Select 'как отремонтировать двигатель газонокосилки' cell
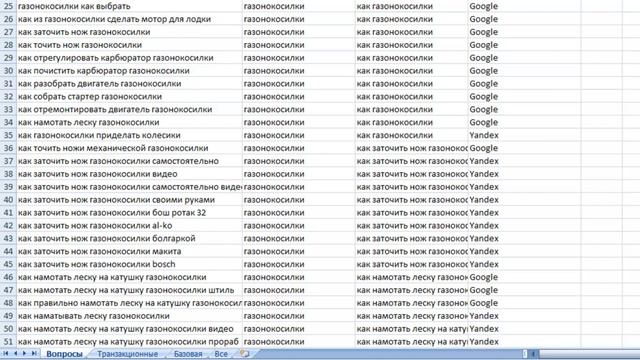This screenshot has width=640, height=360. (129, 109)
